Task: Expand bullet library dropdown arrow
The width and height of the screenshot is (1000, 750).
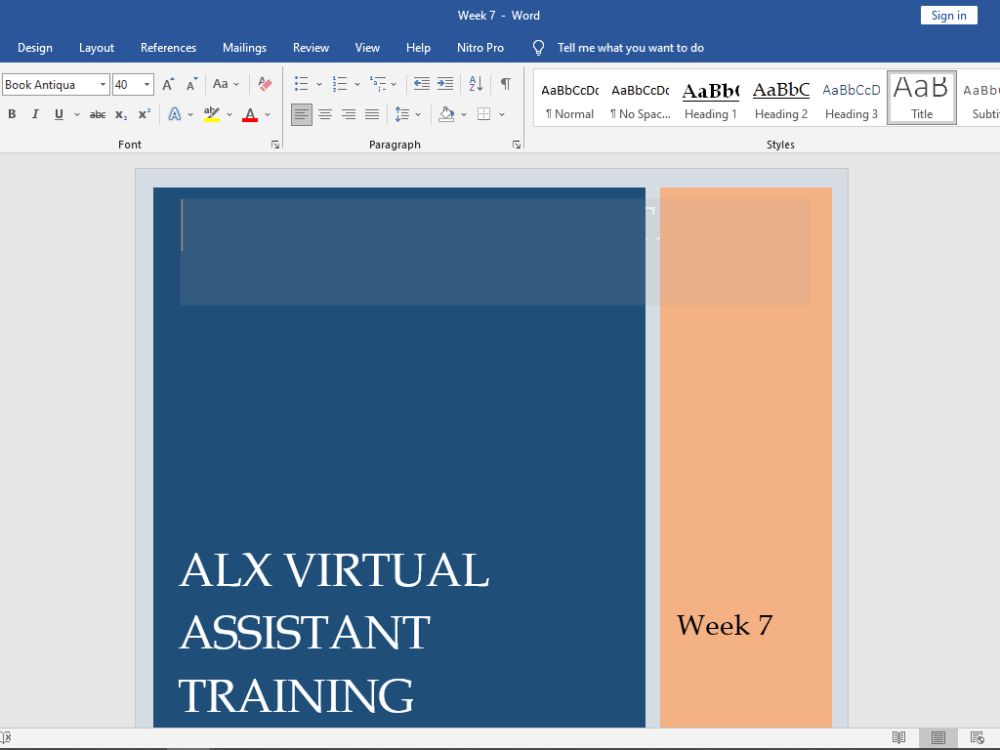Action: [319, 84]
